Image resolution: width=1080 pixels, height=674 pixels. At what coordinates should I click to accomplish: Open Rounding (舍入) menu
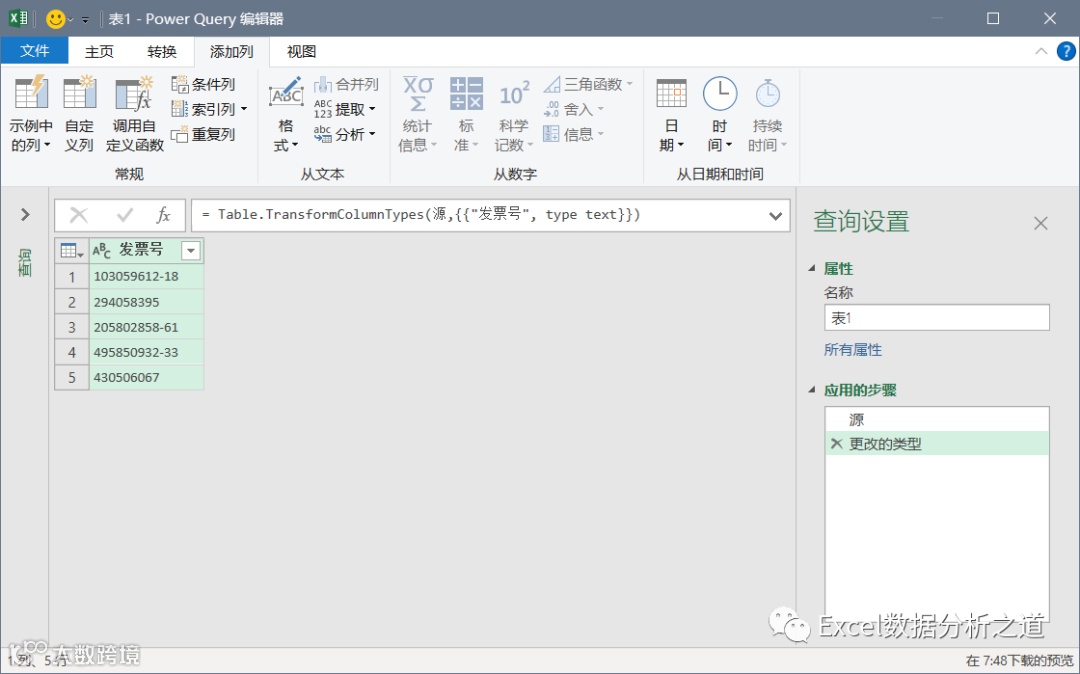click(x=574, y=109)
